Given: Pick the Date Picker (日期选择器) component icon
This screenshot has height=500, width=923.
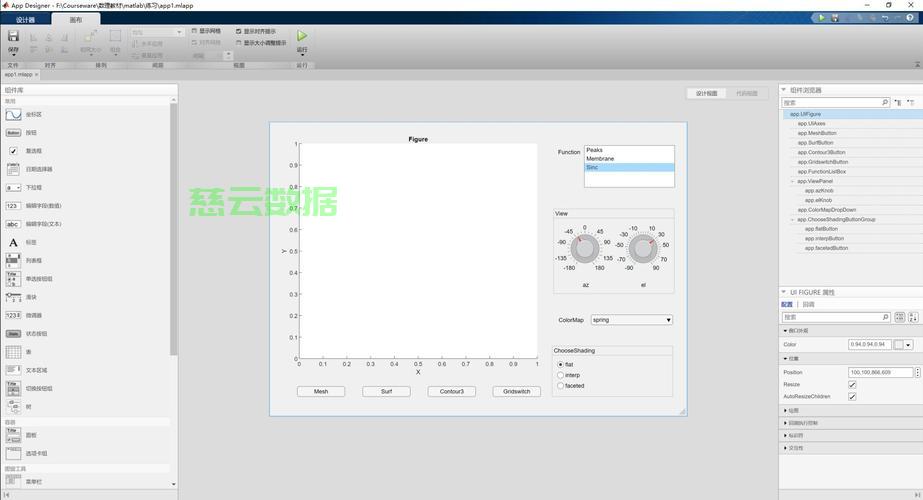Looking at the screenshot, I should 14,169.
